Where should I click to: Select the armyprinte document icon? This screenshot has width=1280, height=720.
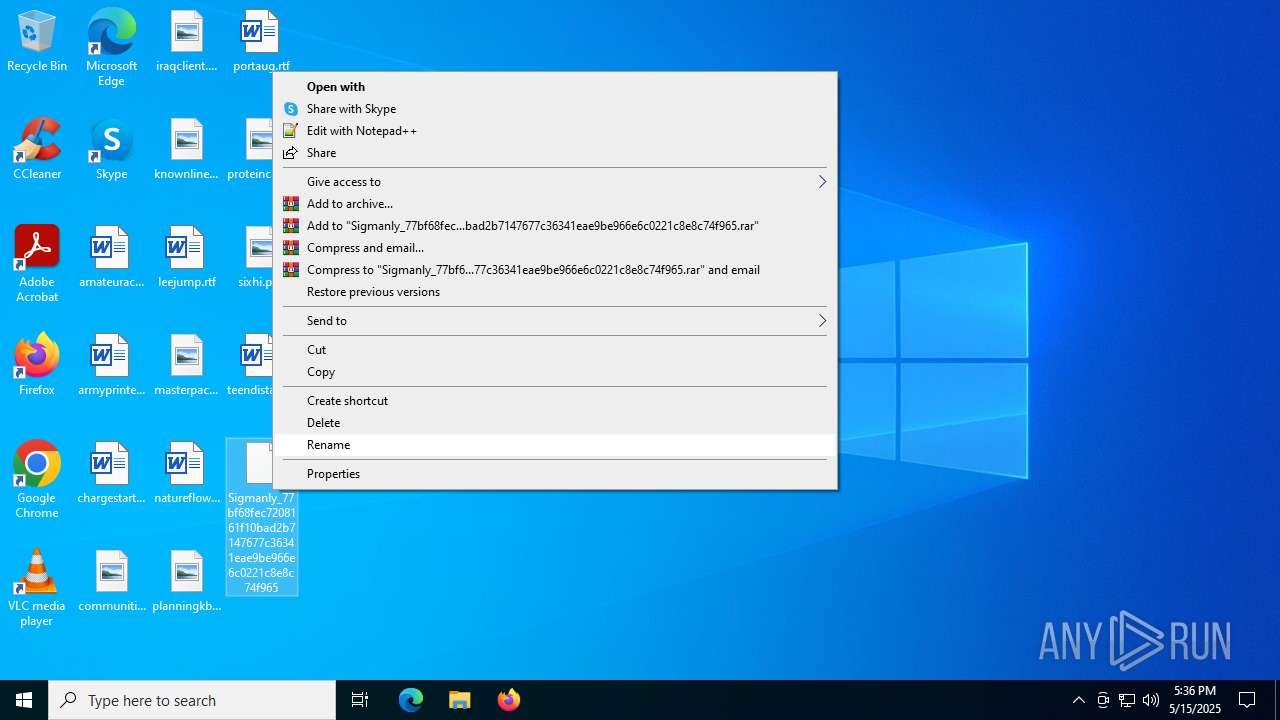coord(111,366)
